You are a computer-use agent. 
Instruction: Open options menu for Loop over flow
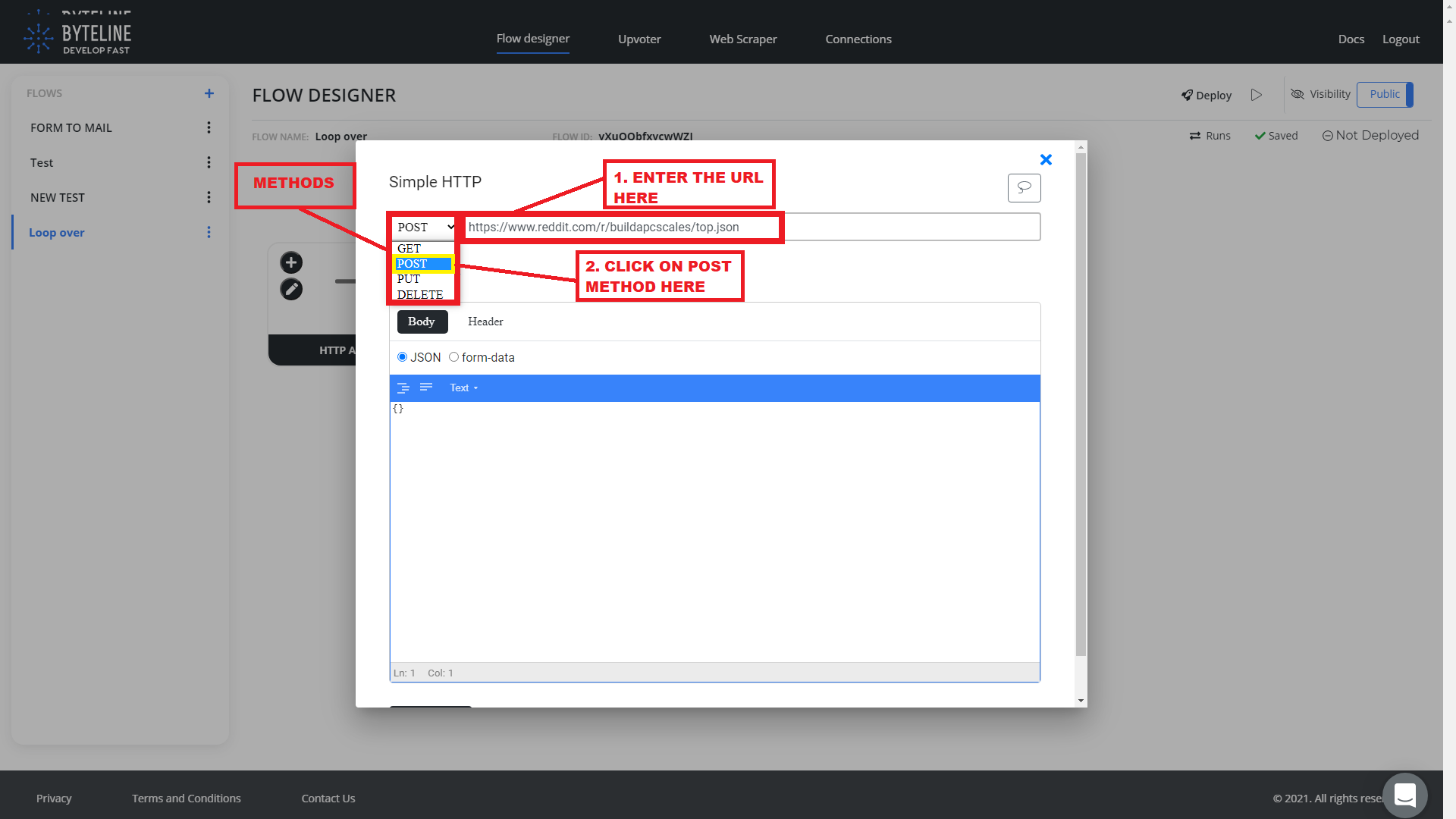[x=209, y=232]
